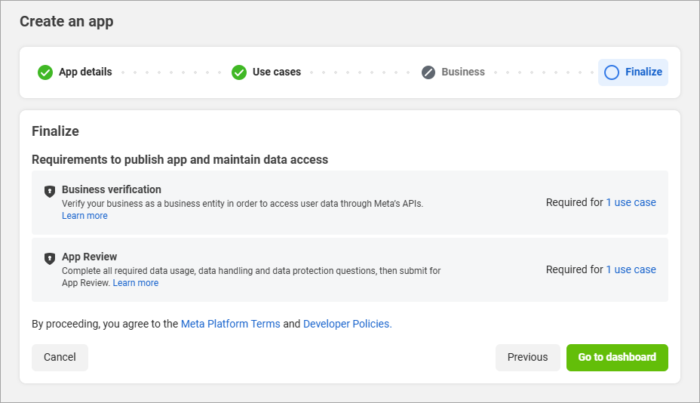
Task: Click the green checkmark beside Use cases
Action: click(x=239, y=72)
